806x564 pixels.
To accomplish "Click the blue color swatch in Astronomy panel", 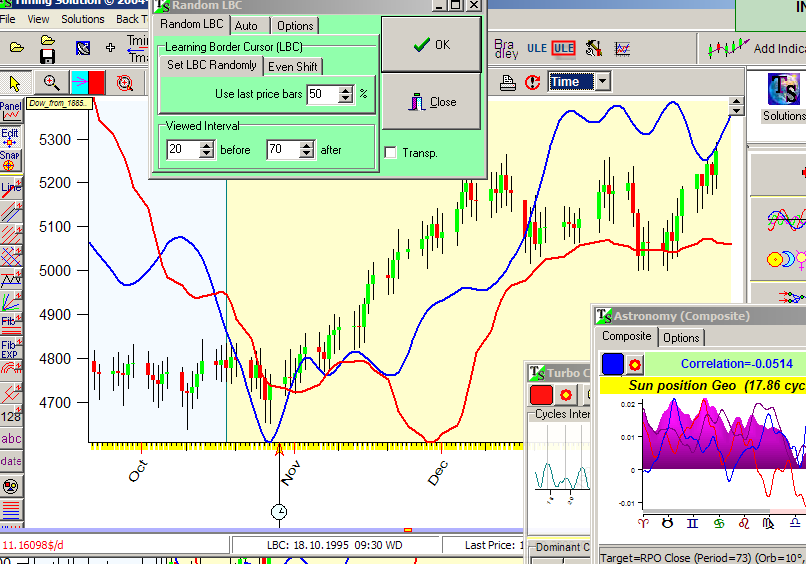I will point(613,363).
